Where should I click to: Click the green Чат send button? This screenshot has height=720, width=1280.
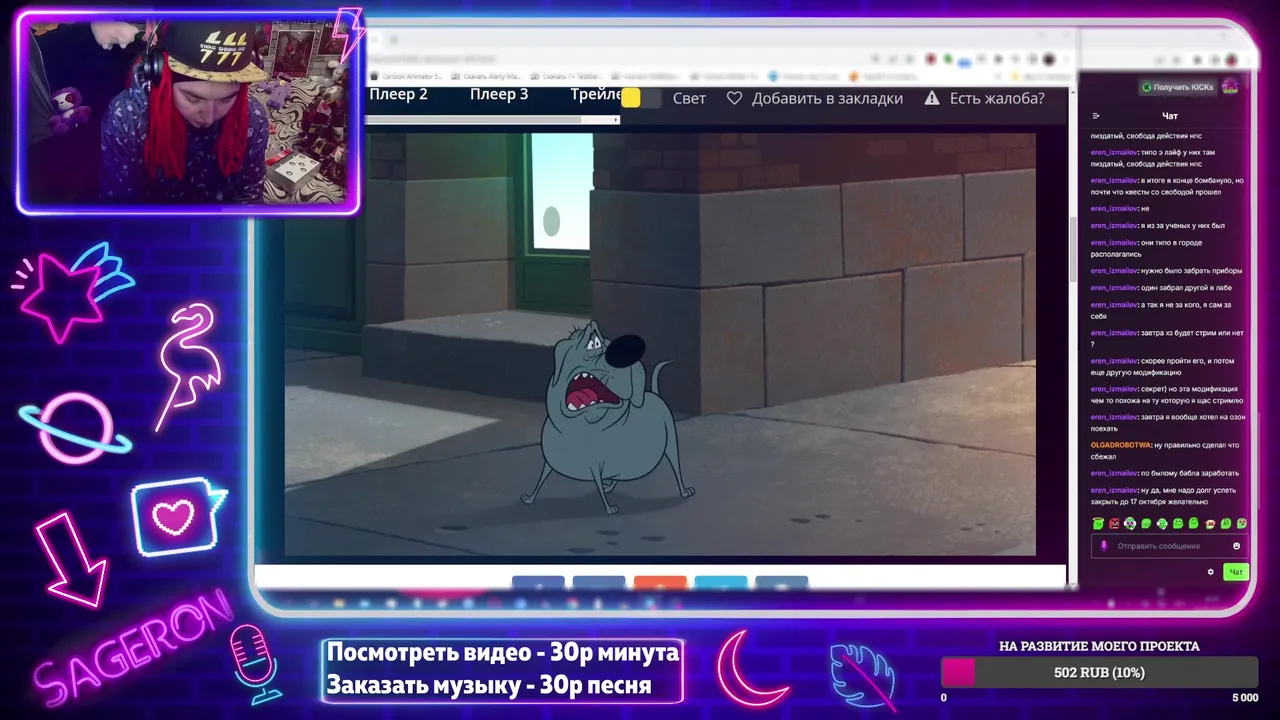(x=1236, y=572)
